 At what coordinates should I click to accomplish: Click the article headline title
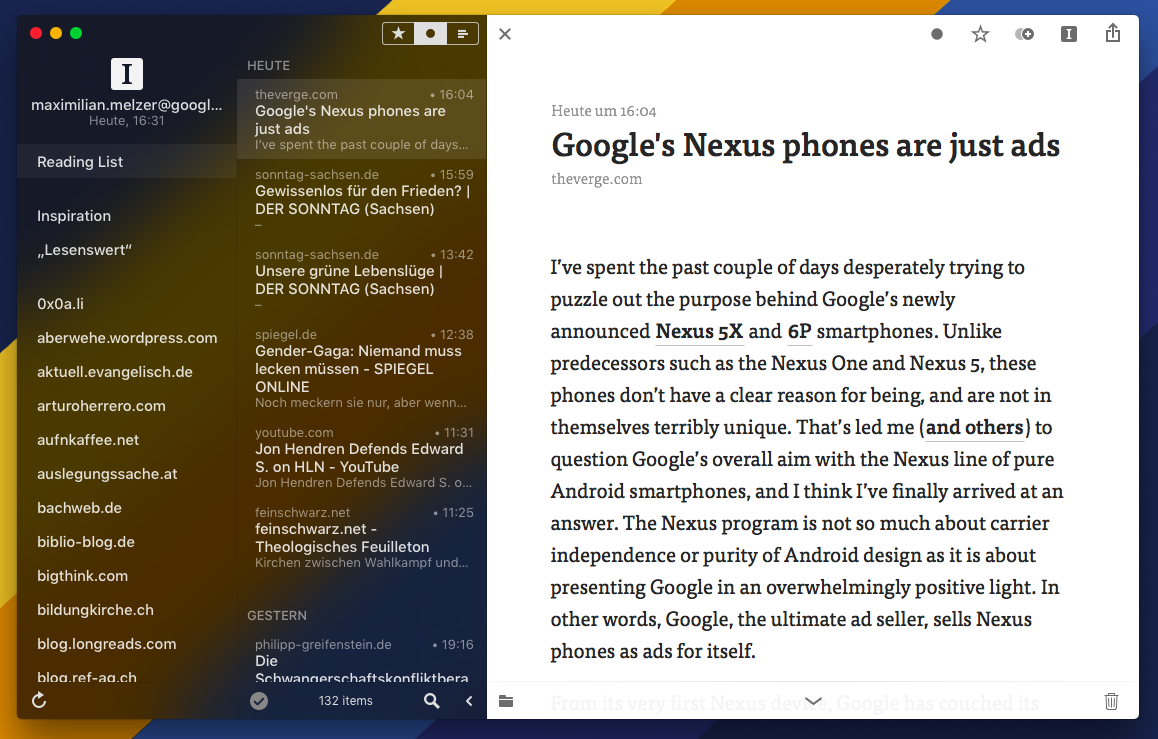[806, 145]
